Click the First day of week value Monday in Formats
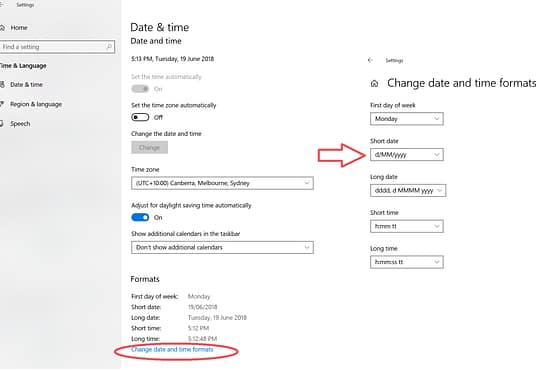Viewport: 541px width, 370px height. click(199, 296)
